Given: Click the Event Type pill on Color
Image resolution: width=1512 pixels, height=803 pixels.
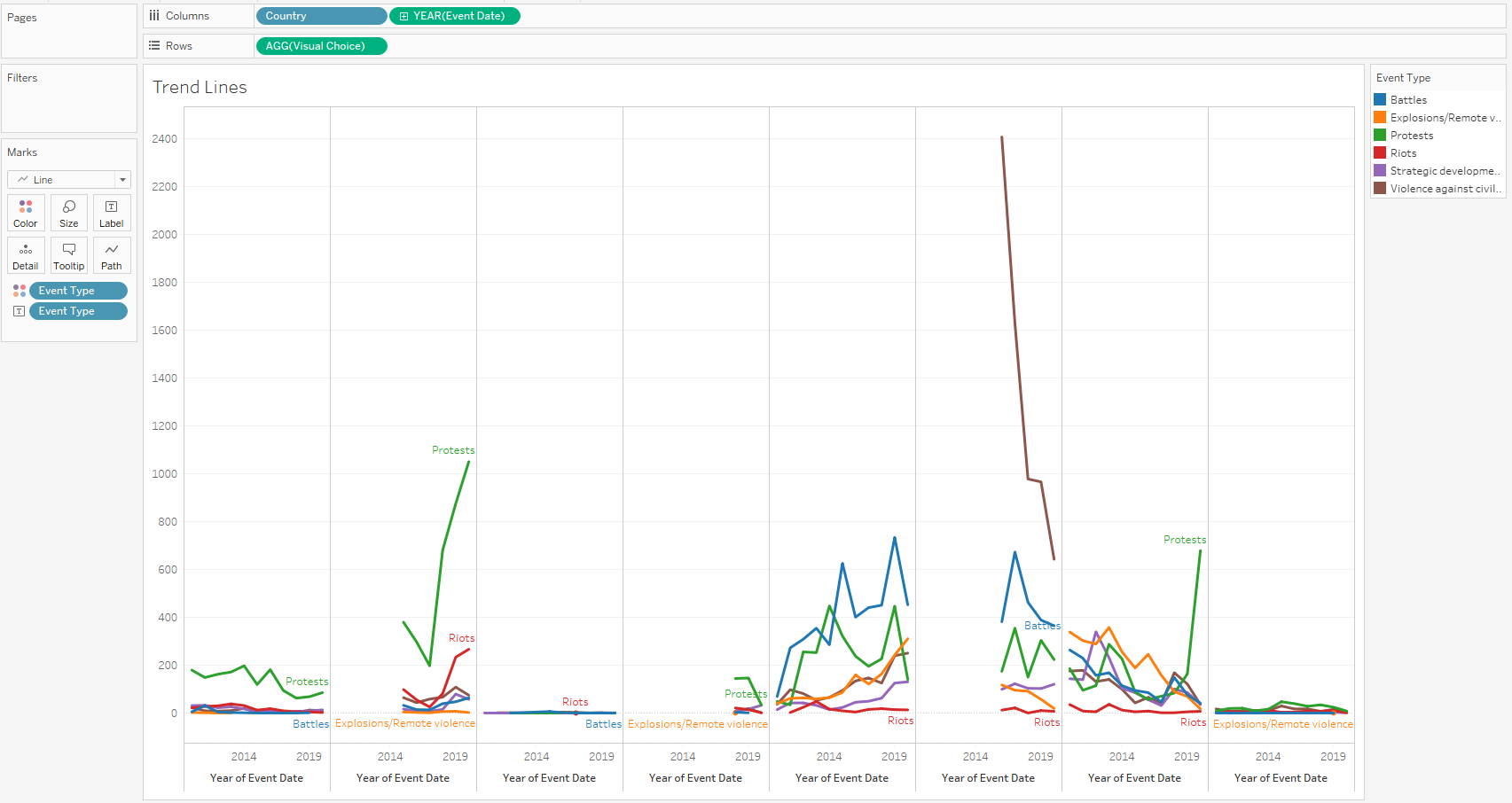Looking at the screenshot, I should pos(78,291).
